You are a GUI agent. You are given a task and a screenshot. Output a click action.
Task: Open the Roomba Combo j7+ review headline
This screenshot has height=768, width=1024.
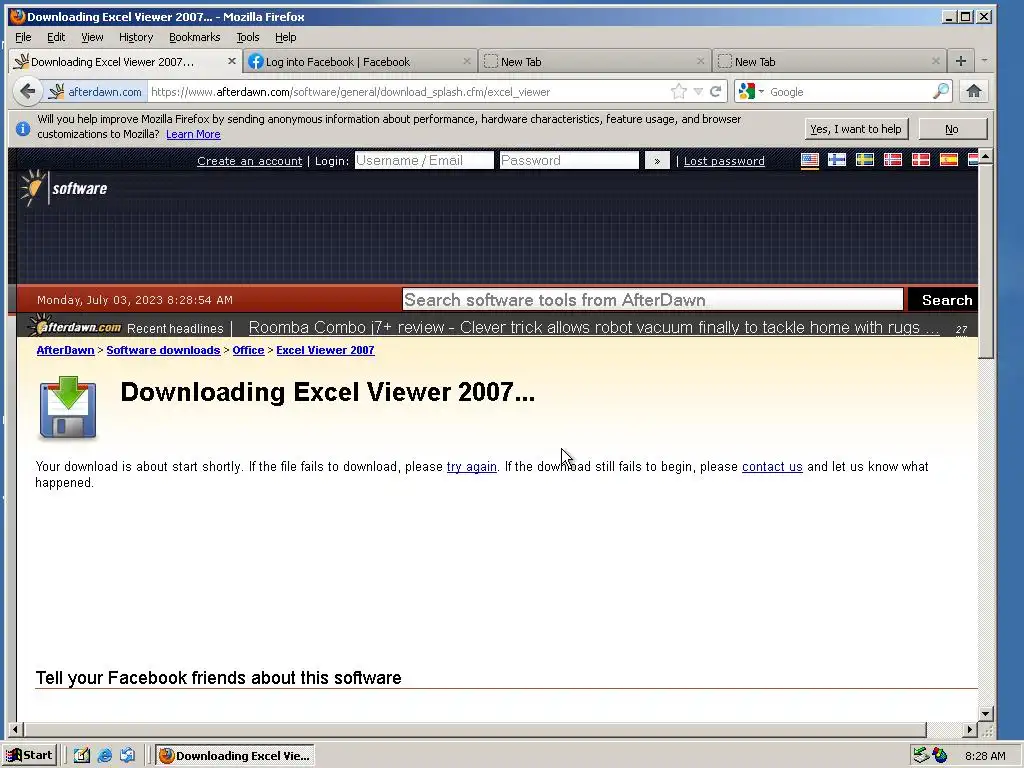click(x=594, y=327)
